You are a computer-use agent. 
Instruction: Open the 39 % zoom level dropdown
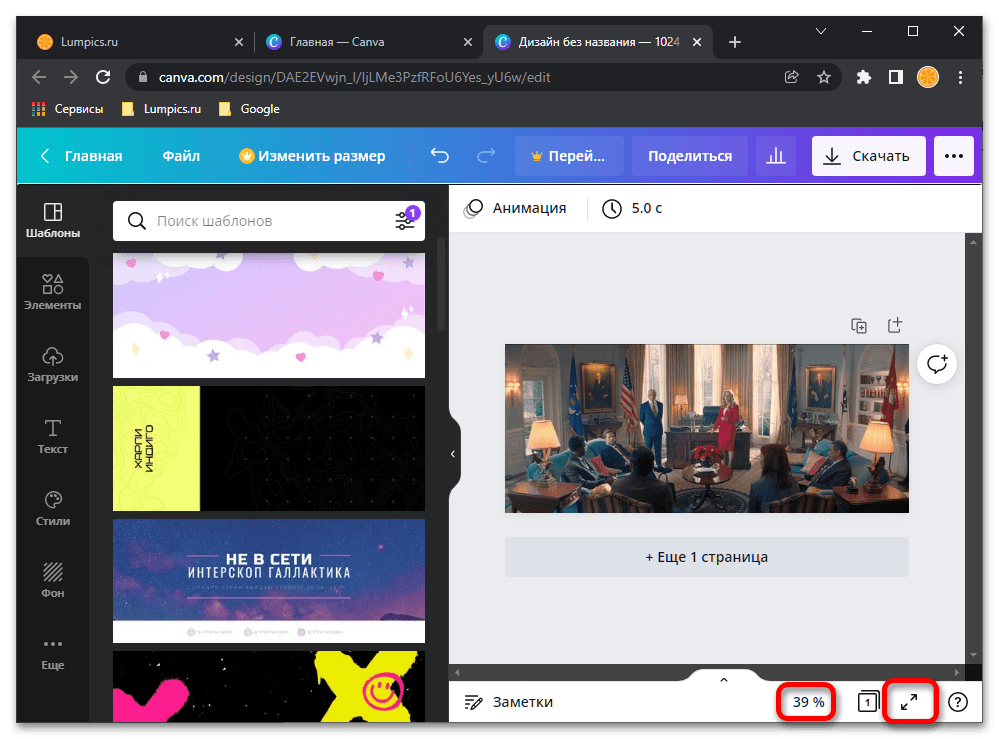tap(808, 702)
